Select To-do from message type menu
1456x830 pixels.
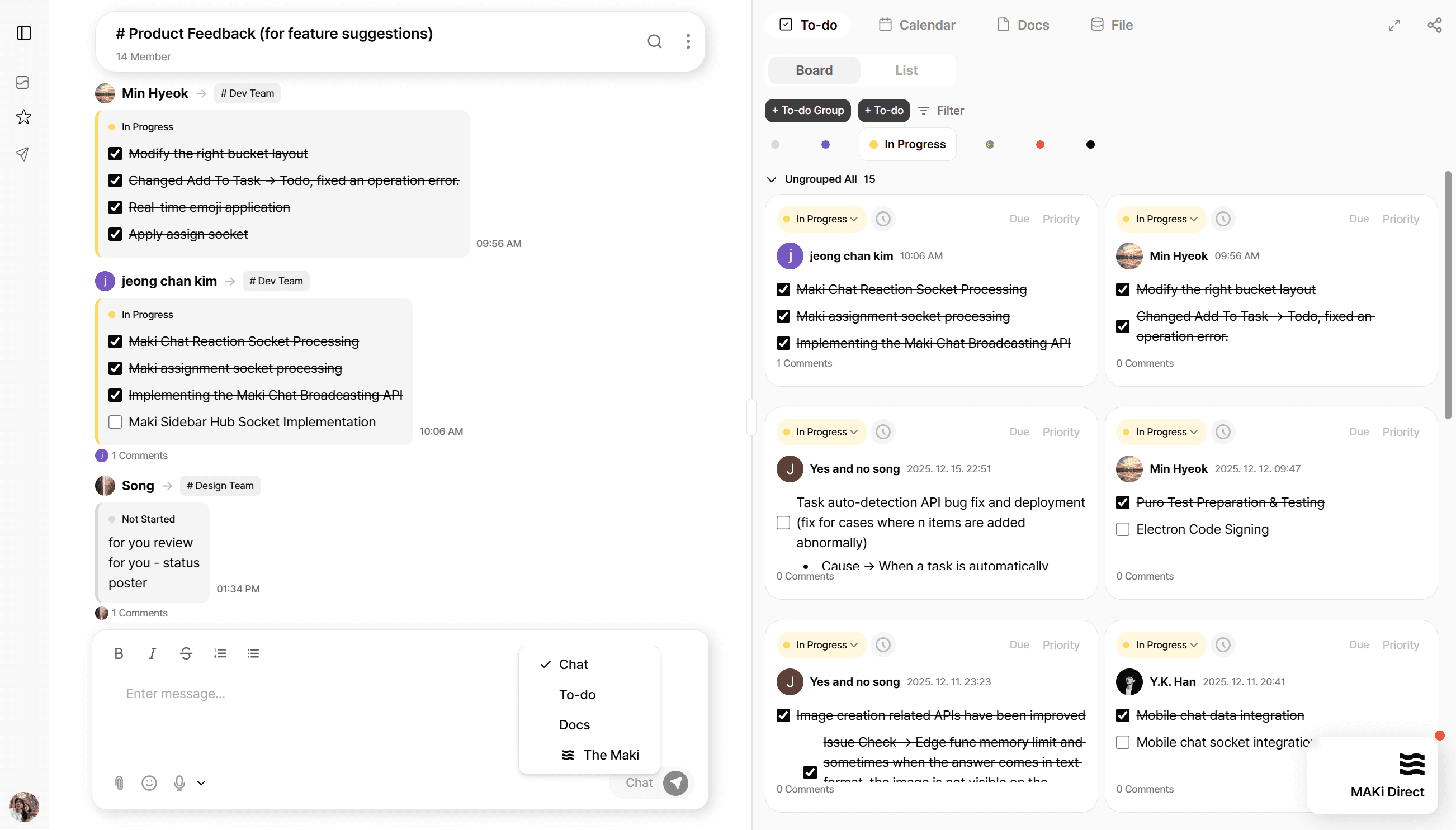[x=577, y=694]
